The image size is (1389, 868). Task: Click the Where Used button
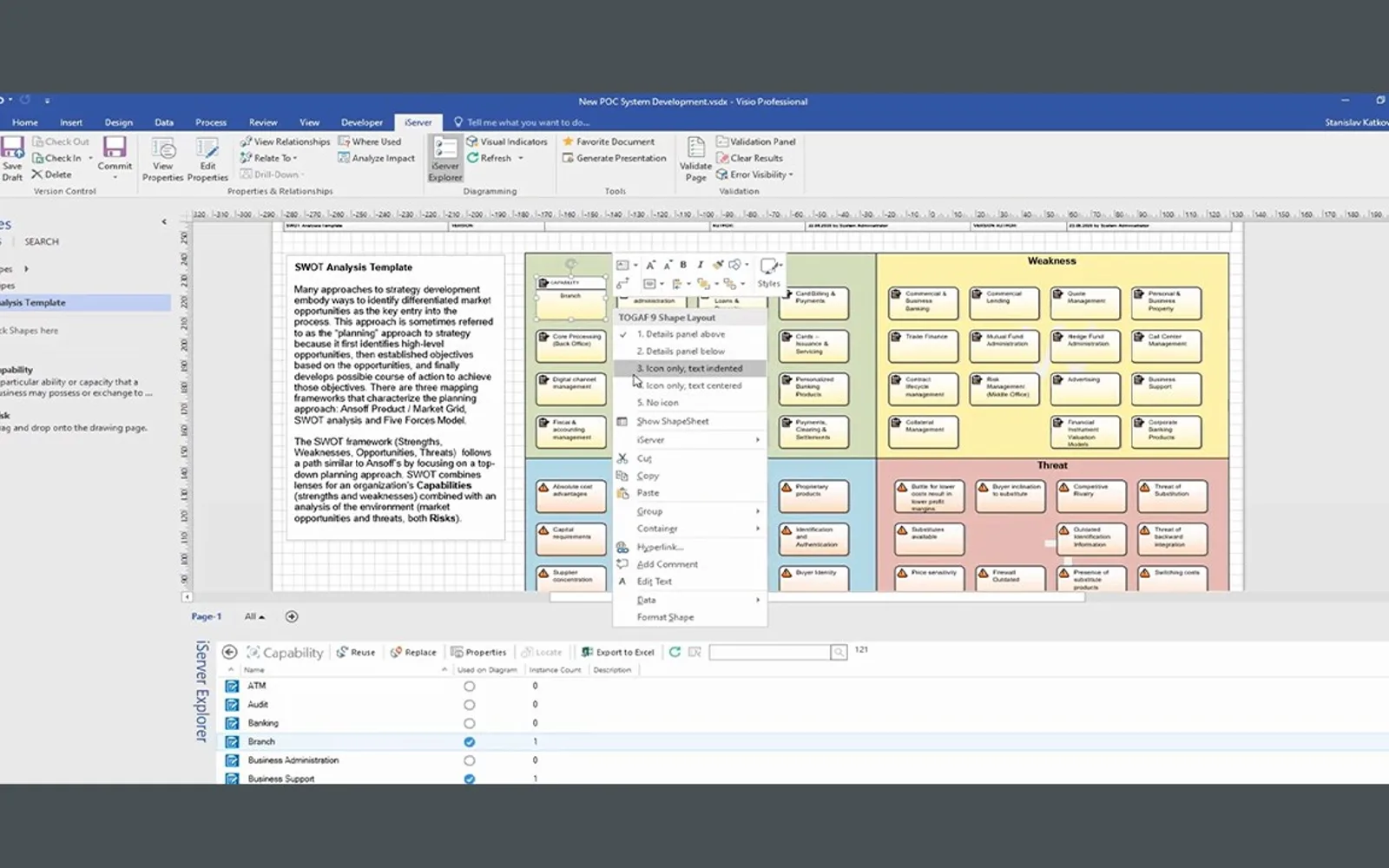coord(370,141)
